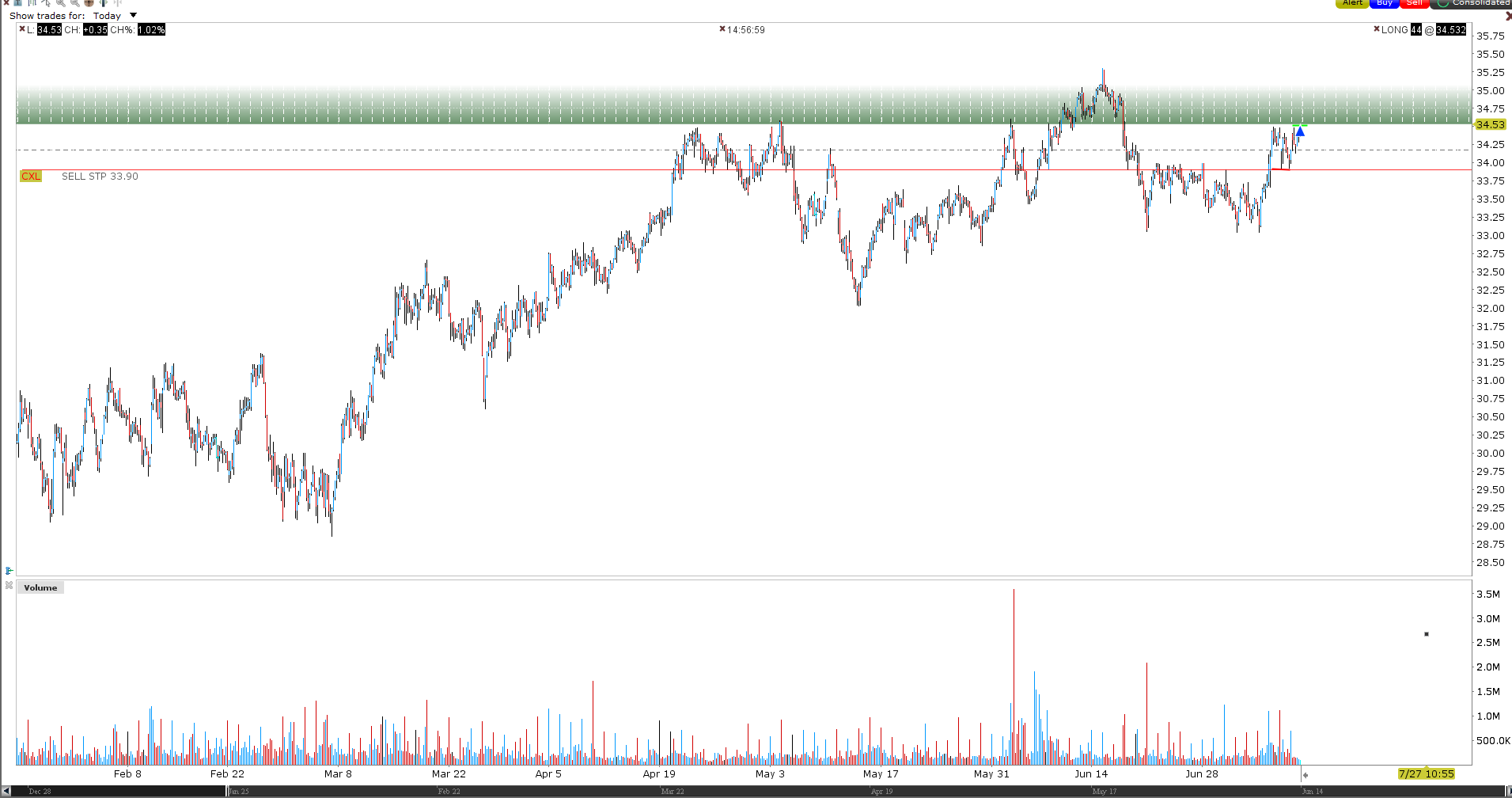This screenshot has width=1512, height=798.
Task: Click the LONG 44 @ 34.532 position text
Action: click(1423, 29)
